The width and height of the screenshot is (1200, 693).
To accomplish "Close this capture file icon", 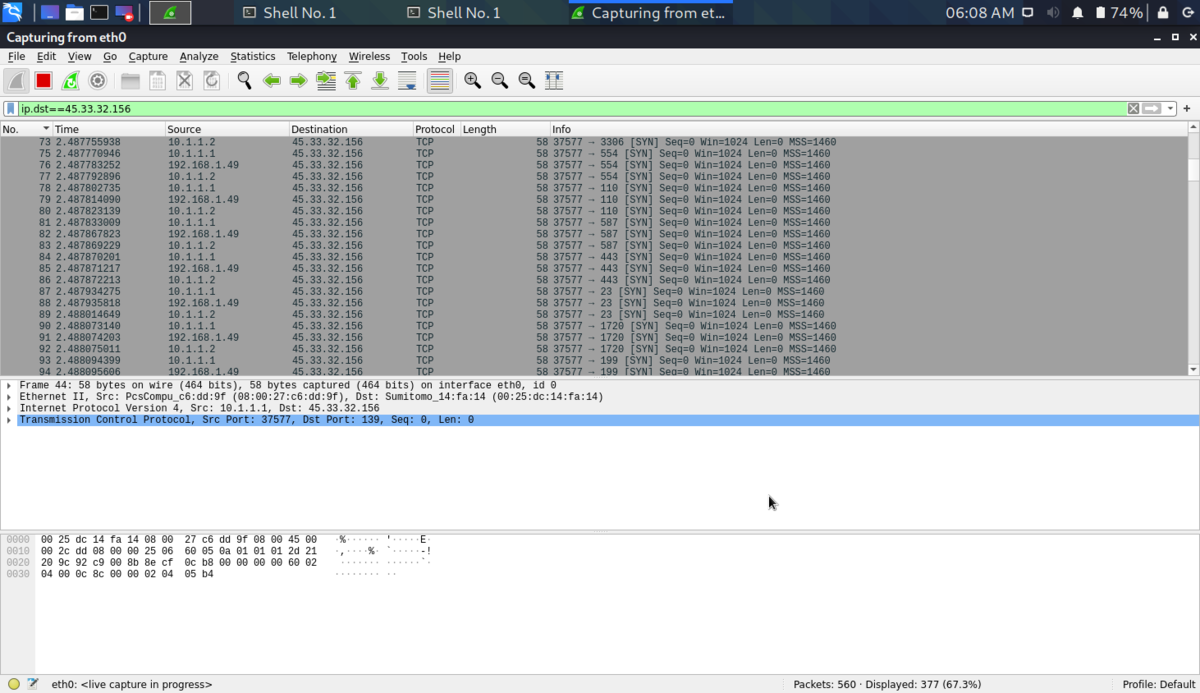I will (184, 81).
